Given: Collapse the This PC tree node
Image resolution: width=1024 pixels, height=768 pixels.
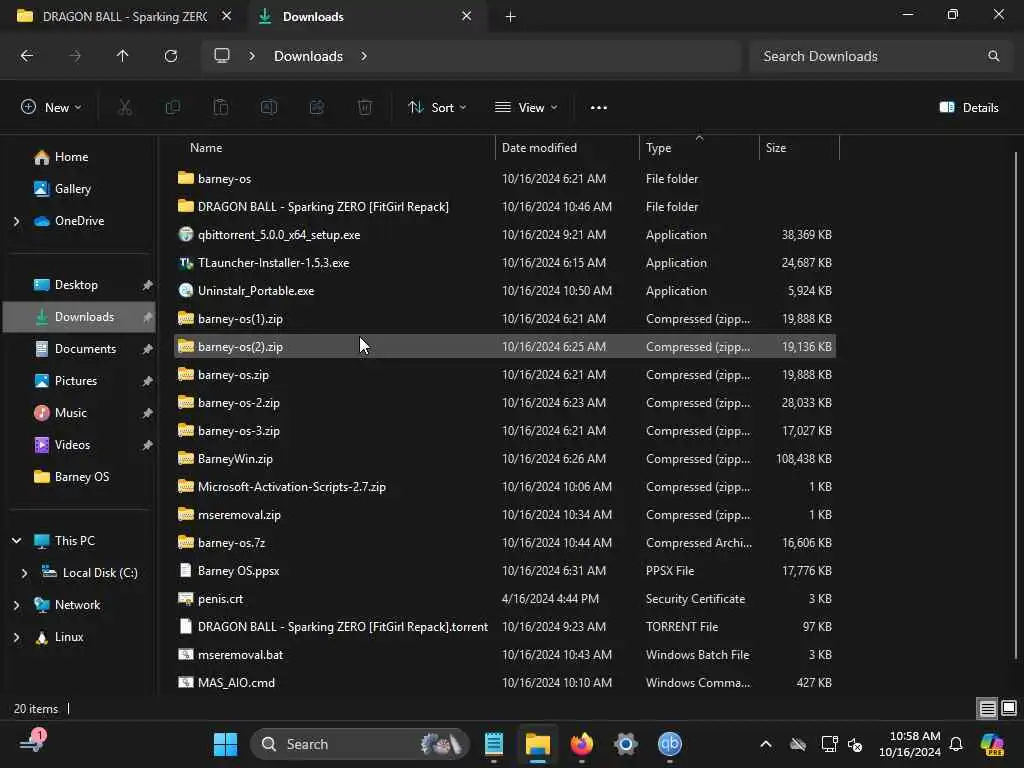Looking at the screenshot, I should click(16, 541).
